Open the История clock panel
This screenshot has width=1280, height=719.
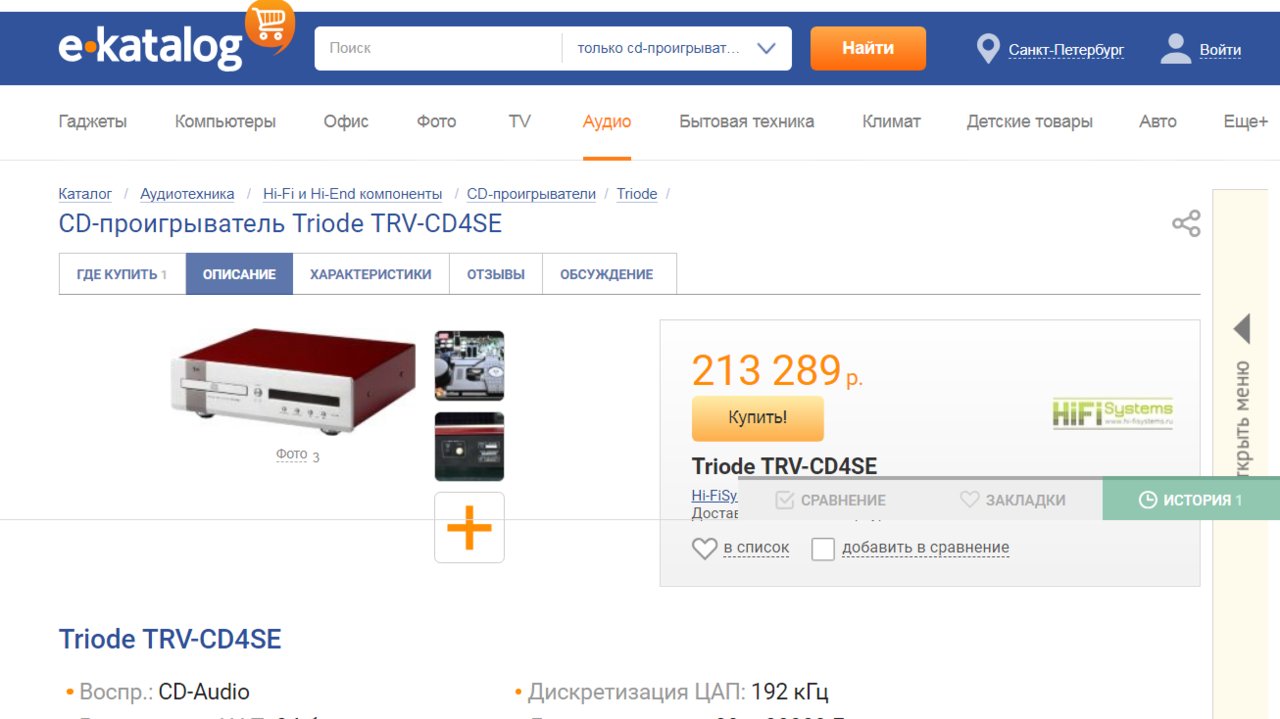[x=1191, y=499]
